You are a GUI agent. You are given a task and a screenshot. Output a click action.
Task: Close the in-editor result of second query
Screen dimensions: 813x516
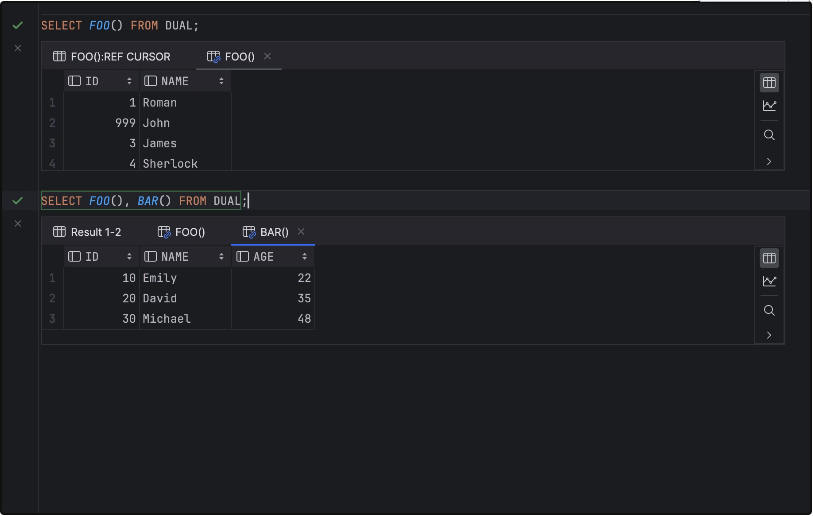[18, 223]
